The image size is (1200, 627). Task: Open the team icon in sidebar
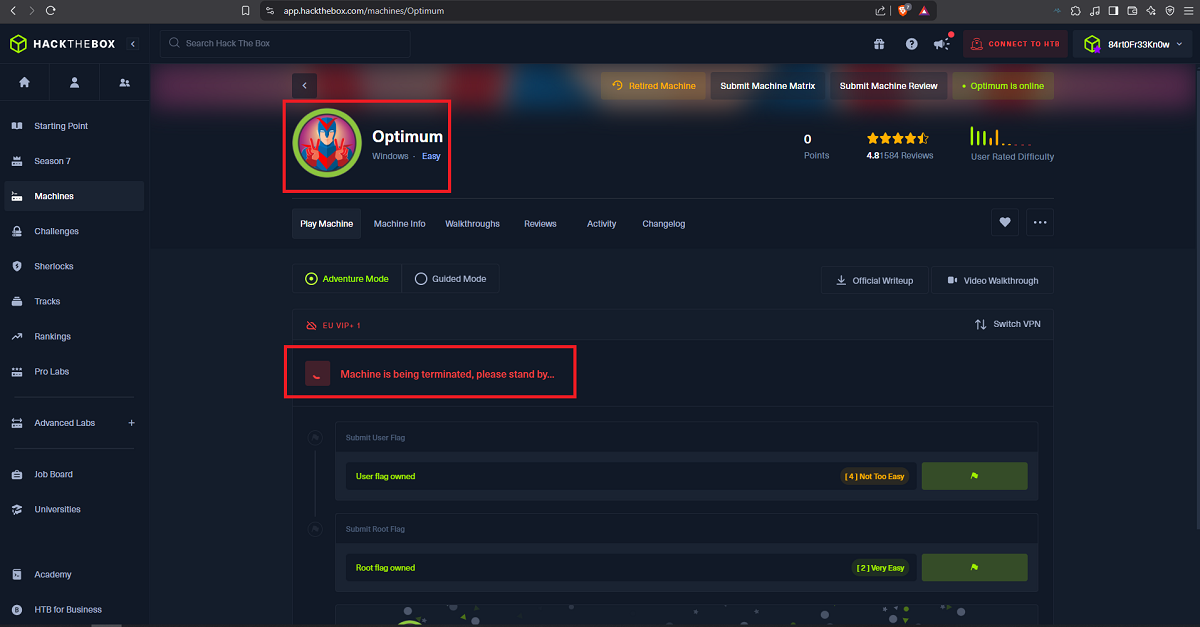(x=124, y=82)
